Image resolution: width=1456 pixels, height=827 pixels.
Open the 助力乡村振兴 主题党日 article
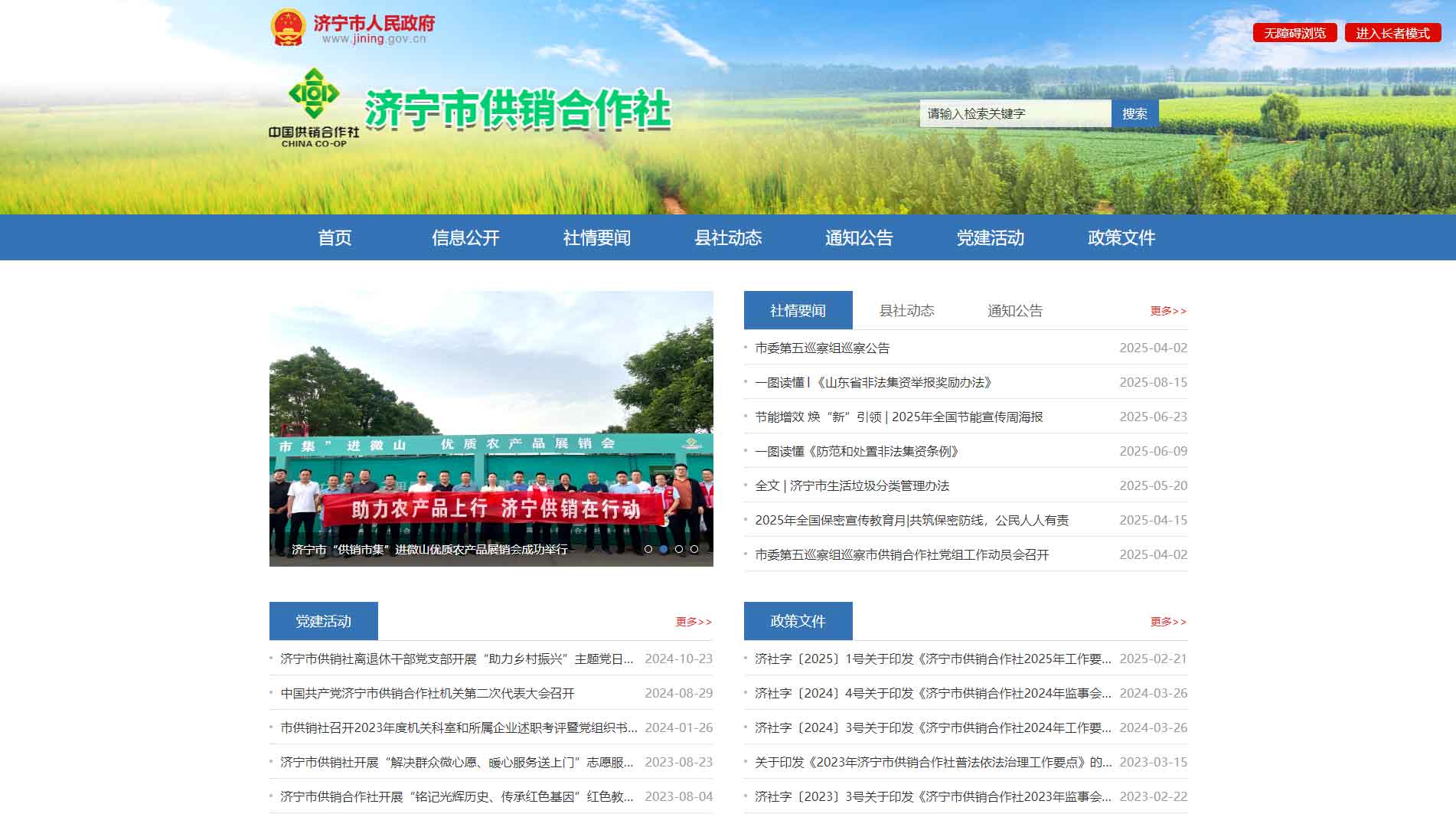tap(457, 659)
